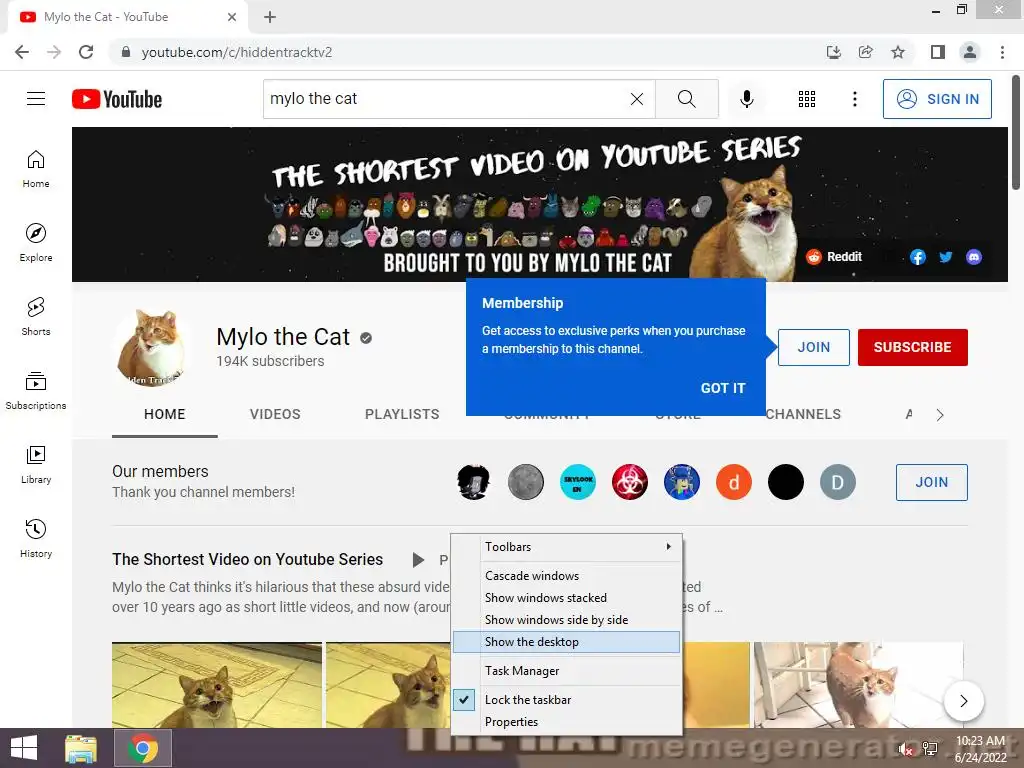The image size is (1024, 768).
Task: Open the Chrome profile avatar
Action: (970, 52)
